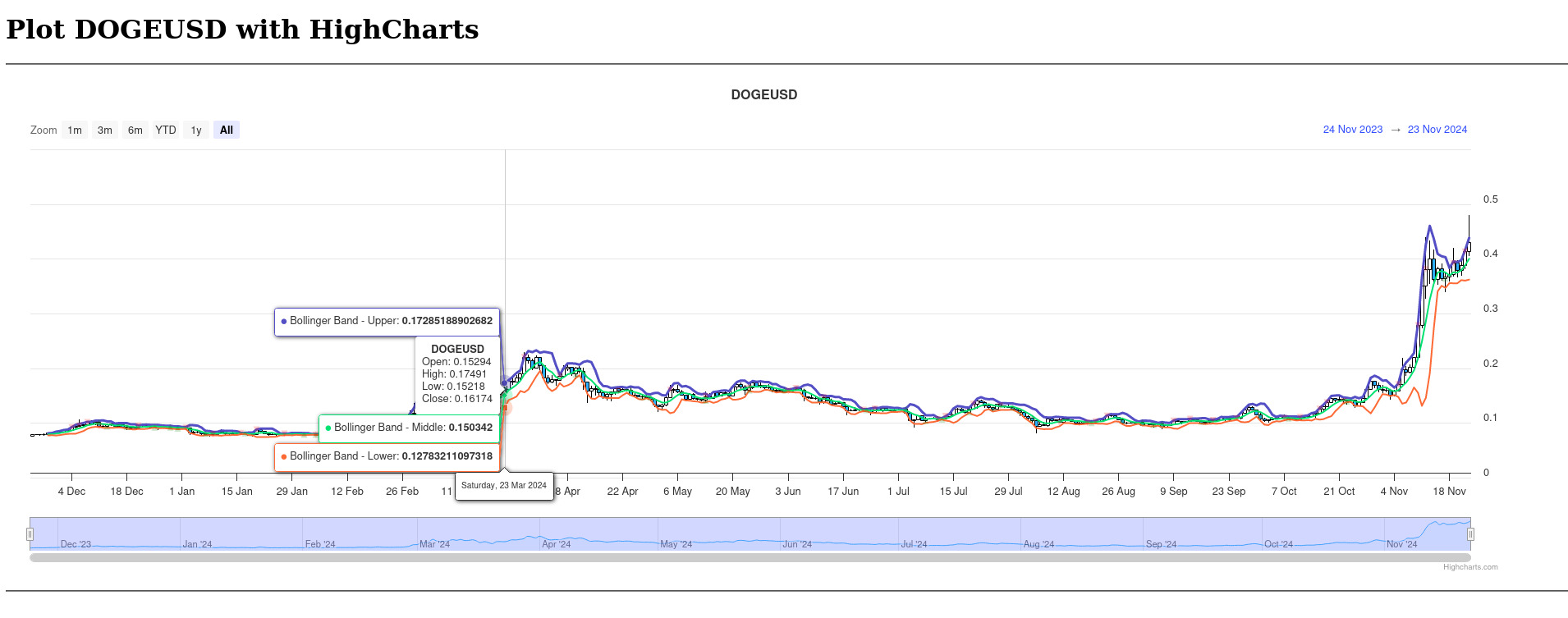
Task: Click Jun '24 in the navigator
Action: (796, 544)
